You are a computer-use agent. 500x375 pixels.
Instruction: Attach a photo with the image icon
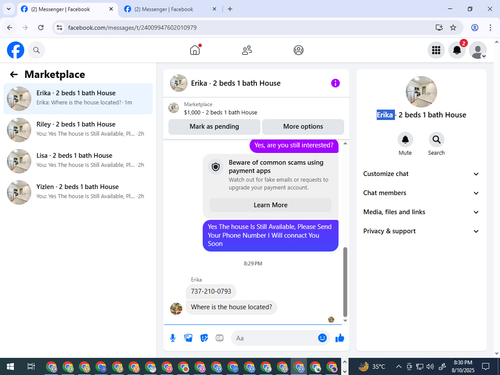188,338
